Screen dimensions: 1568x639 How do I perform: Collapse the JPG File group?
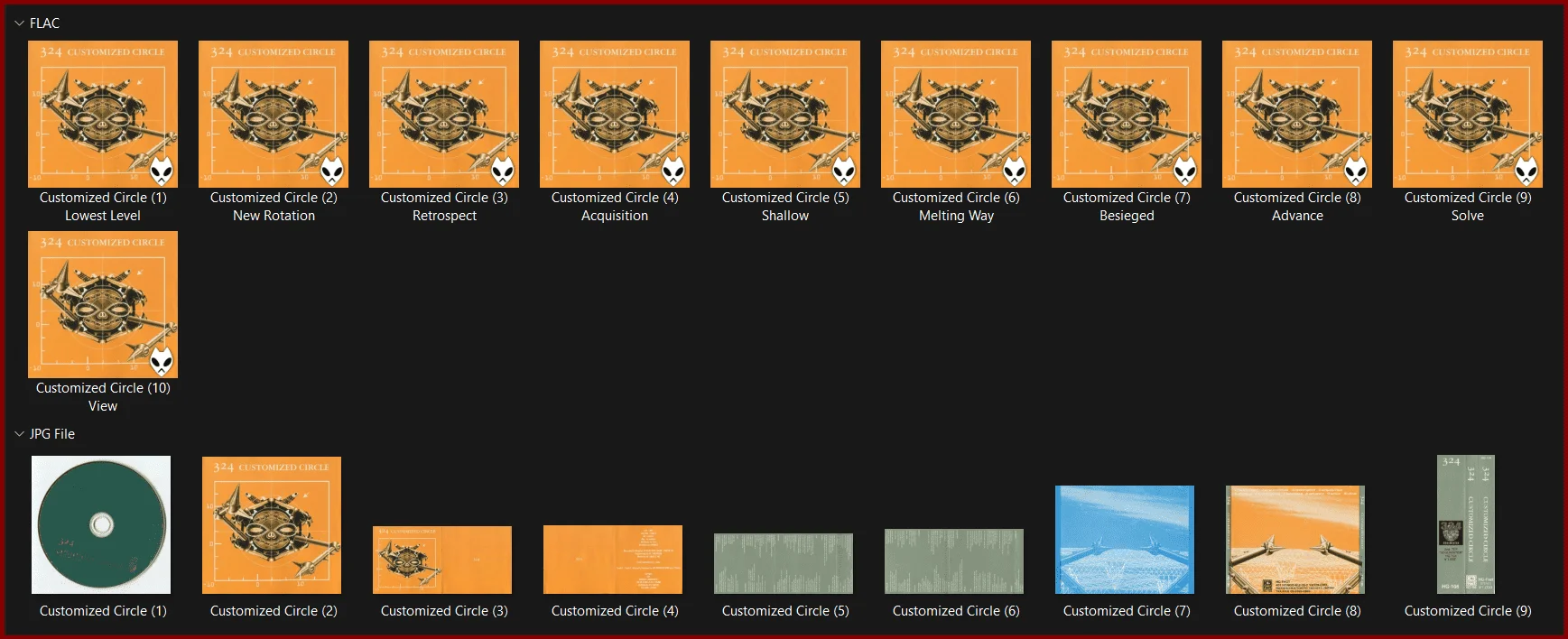click(x=19, y=434)
